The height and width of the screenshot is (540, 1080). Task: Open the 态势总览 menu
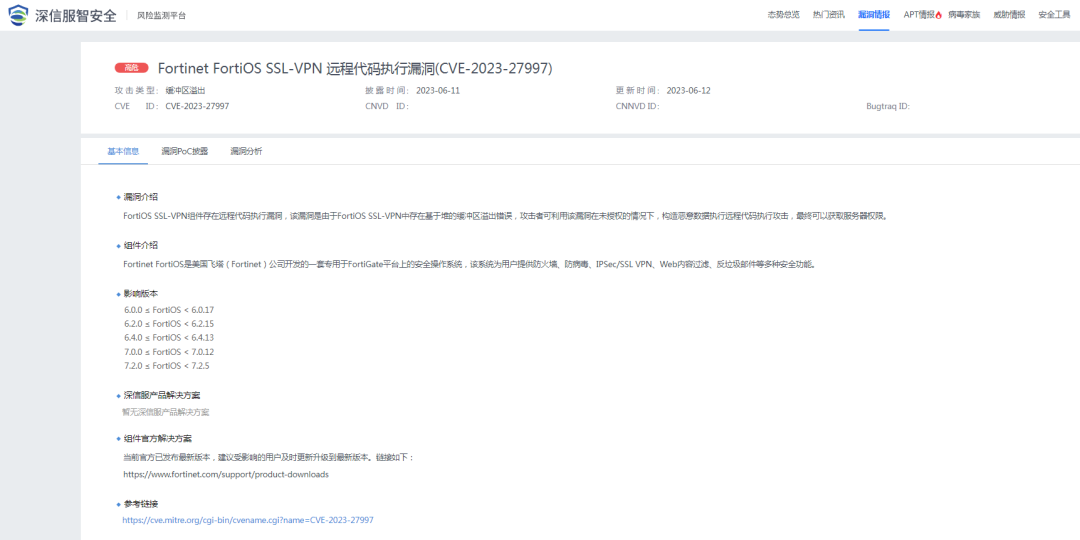(x=784, y=15)
